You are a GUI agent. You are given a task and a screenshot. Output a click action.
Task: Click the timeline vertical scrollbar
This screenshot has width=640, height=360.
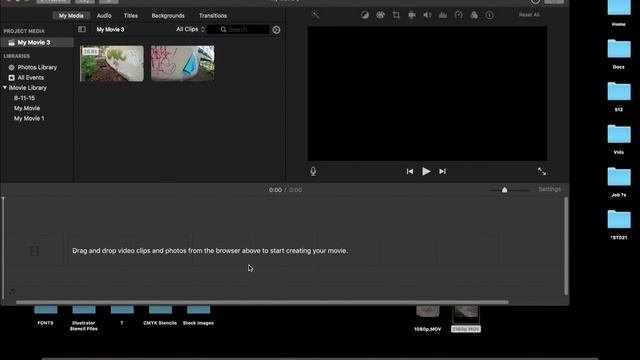566,246
